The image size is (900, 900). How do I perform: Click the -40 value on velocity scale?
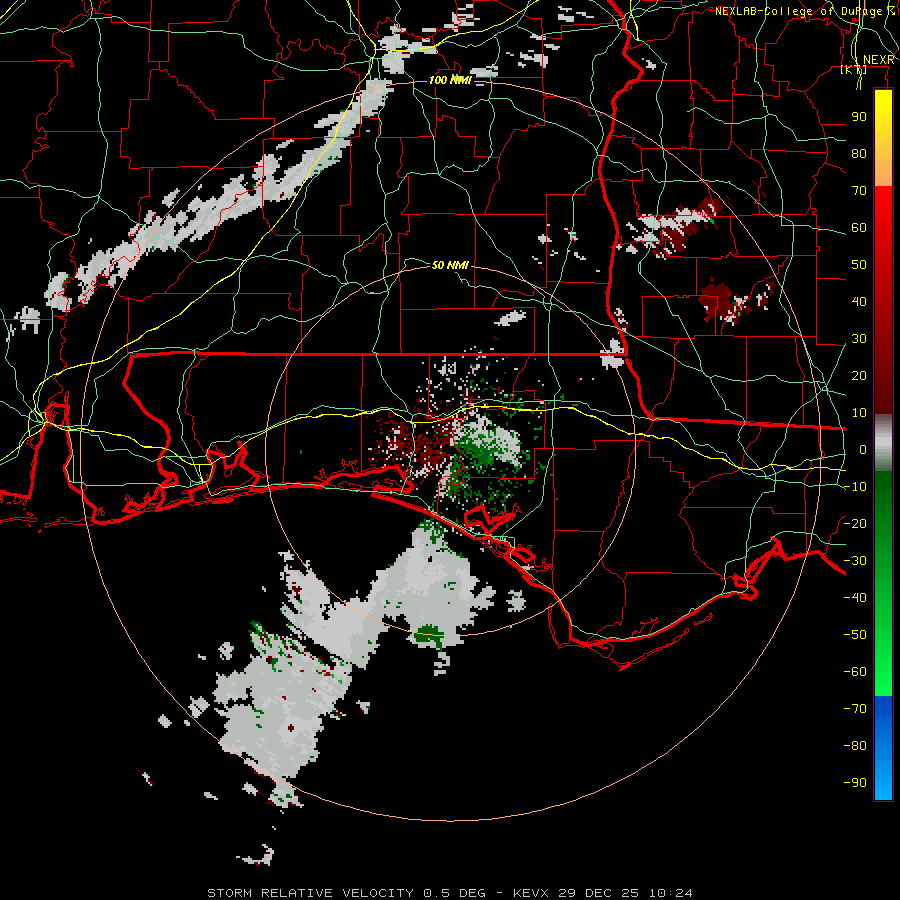[855, 598]
